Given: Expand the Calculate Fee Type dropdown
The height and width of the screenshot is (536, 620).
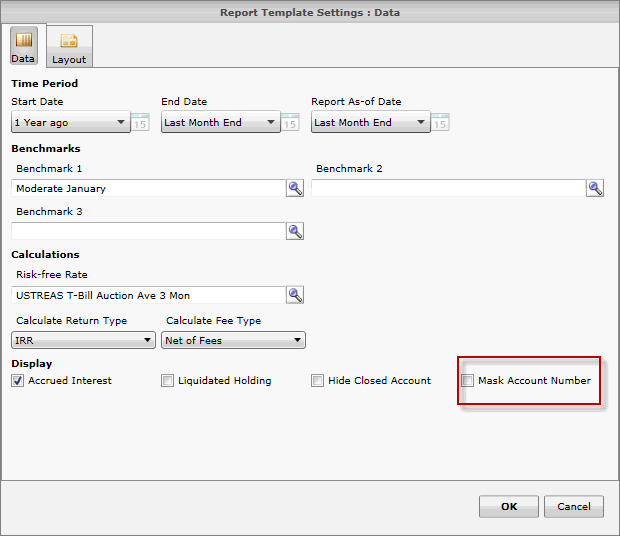Looking at the screenshot, I should point(297,341).
